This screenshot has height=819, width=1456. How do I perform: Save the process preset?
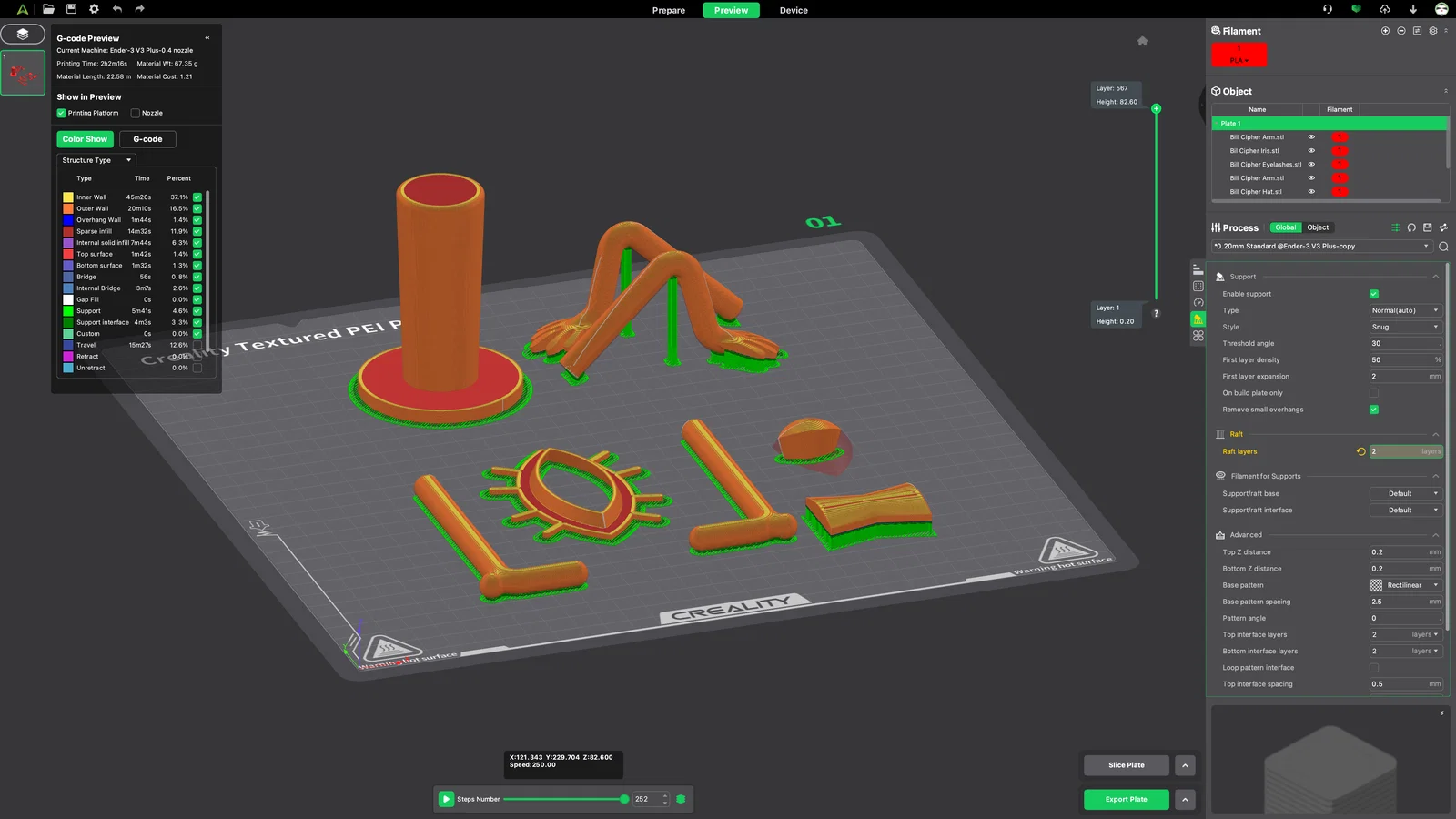coord(1428,227)
